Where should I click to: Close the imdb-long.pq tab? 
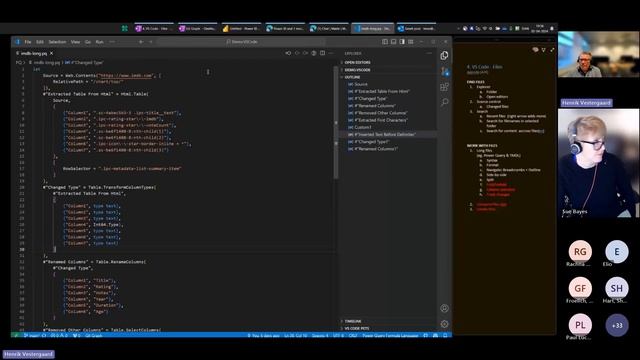pyautogui.click(x=51, y=53)
